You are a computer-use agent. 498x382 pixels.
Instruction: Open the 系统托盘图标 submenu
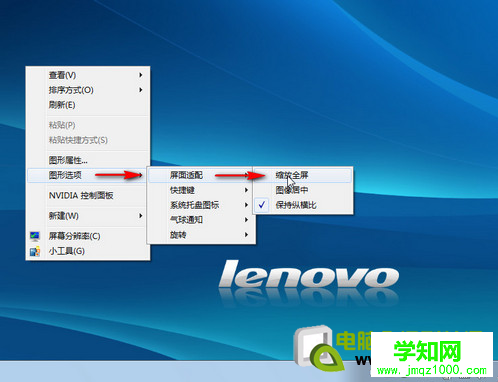pos(201,205)
